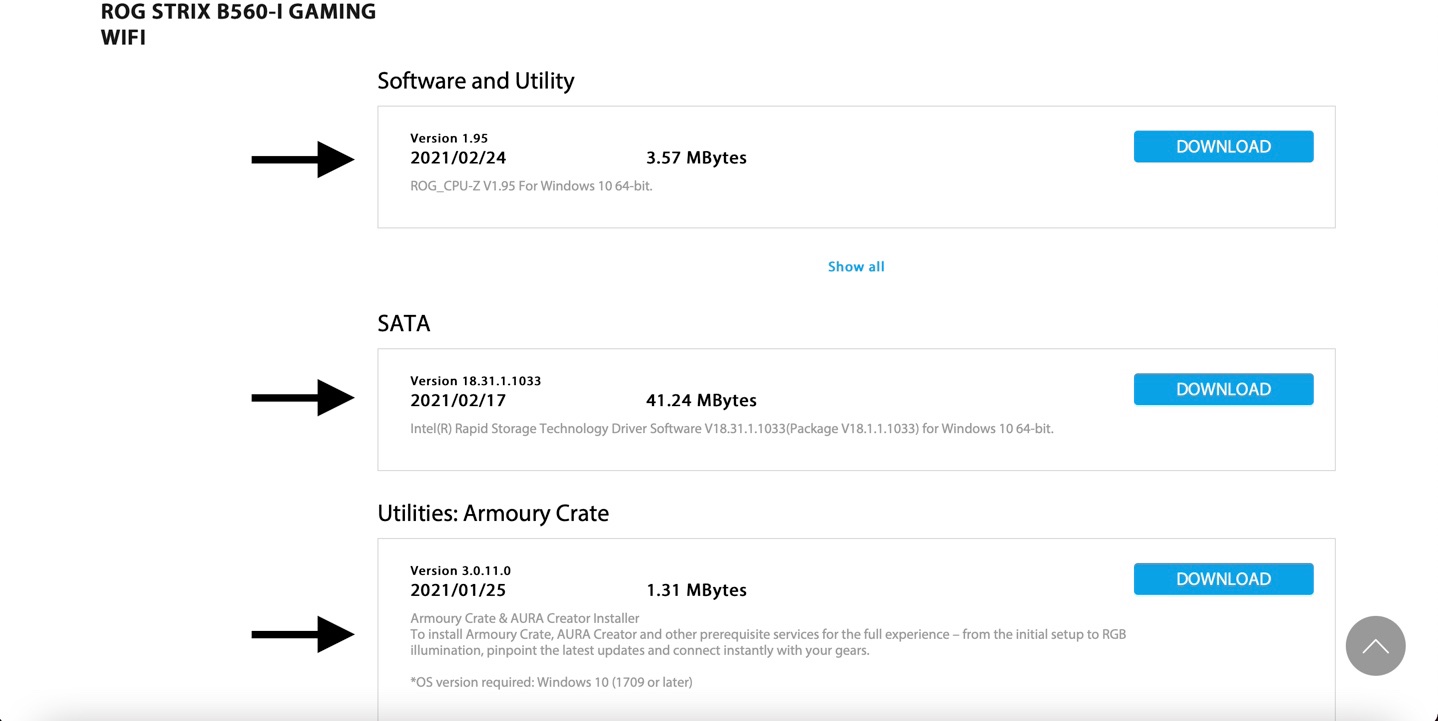This screenshot has height=721, width=1438.
Task: Click the Utilities: Armoury Crate heading
Action: (x=493, y=513)
